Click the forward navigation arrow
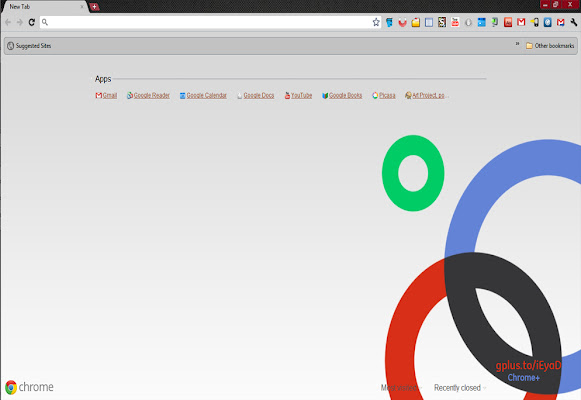 pyautogui.click(x=20, y=22)
